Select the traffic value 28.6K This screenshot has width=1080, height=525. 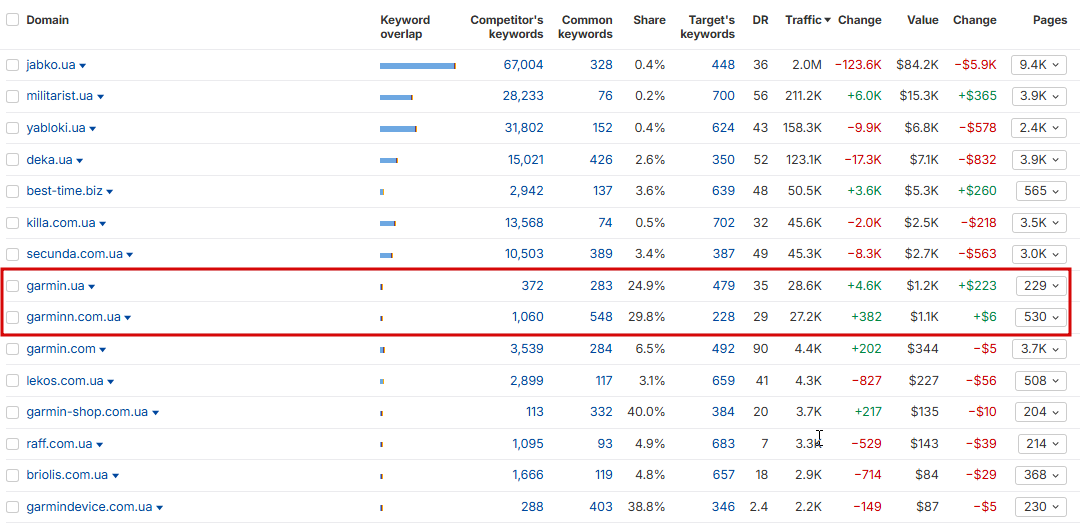pos(805,285)
